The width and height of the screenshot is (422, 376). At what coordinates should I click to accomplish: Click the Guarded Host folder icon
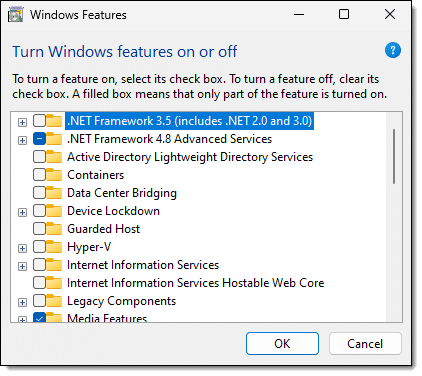54,229
